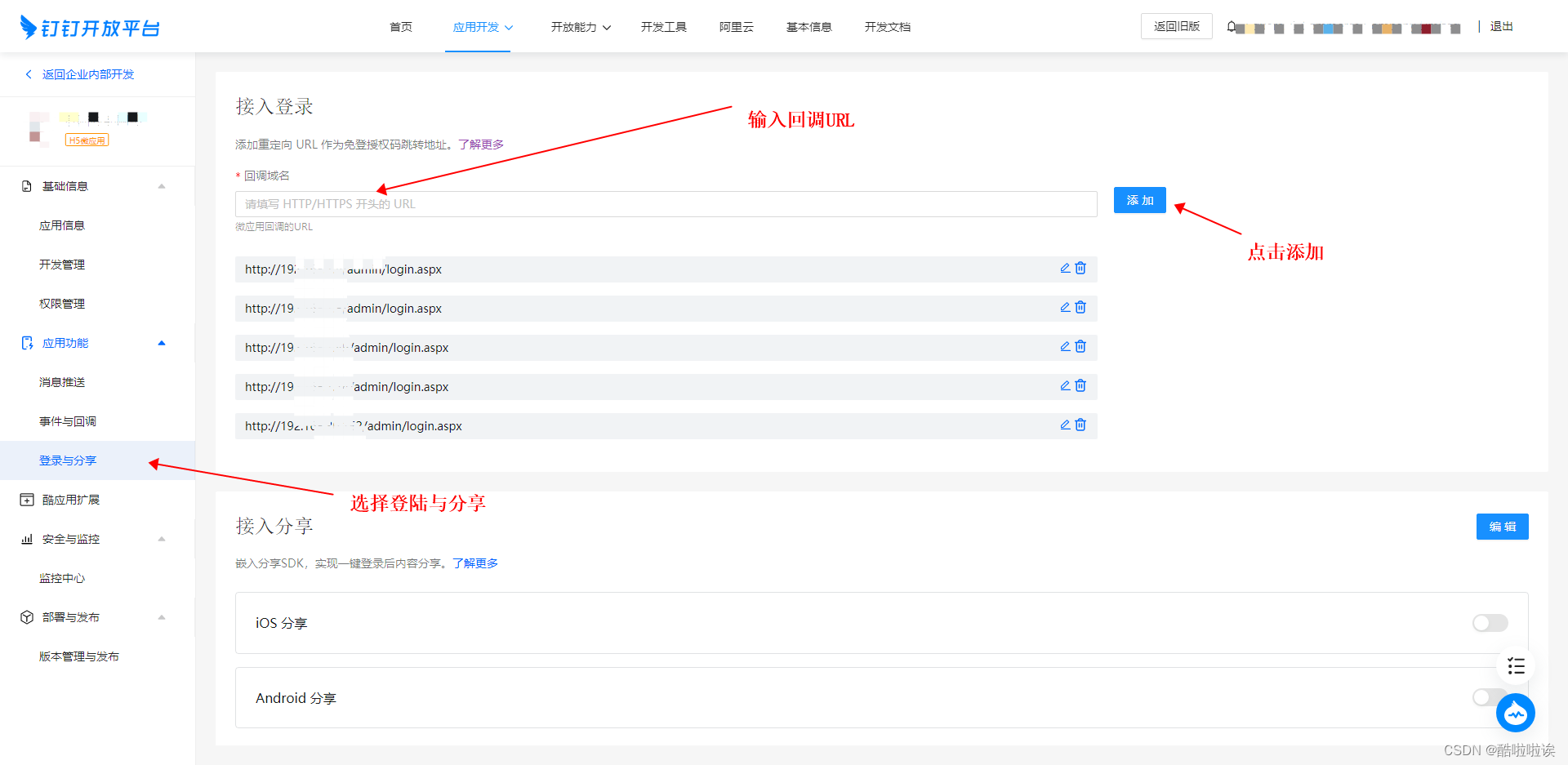Click the 安全与监控 chart icon

pos(27,539)
